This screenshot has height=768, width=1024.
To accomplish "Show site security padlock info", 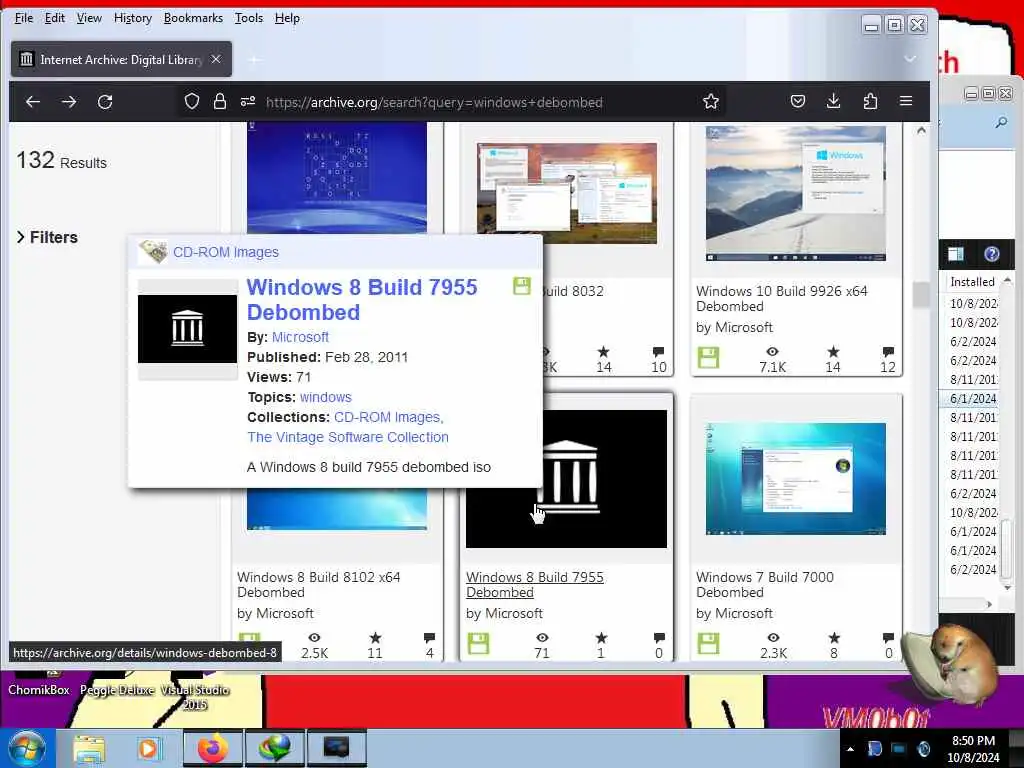I will pyautogui.click(x=220, y=101).
